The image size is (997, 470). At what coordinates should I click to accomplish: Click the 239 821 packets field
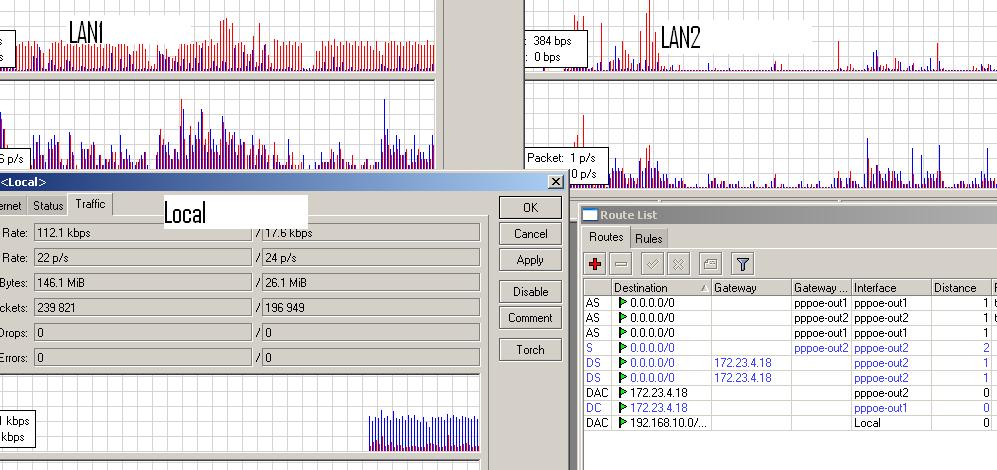coord(143,307)
